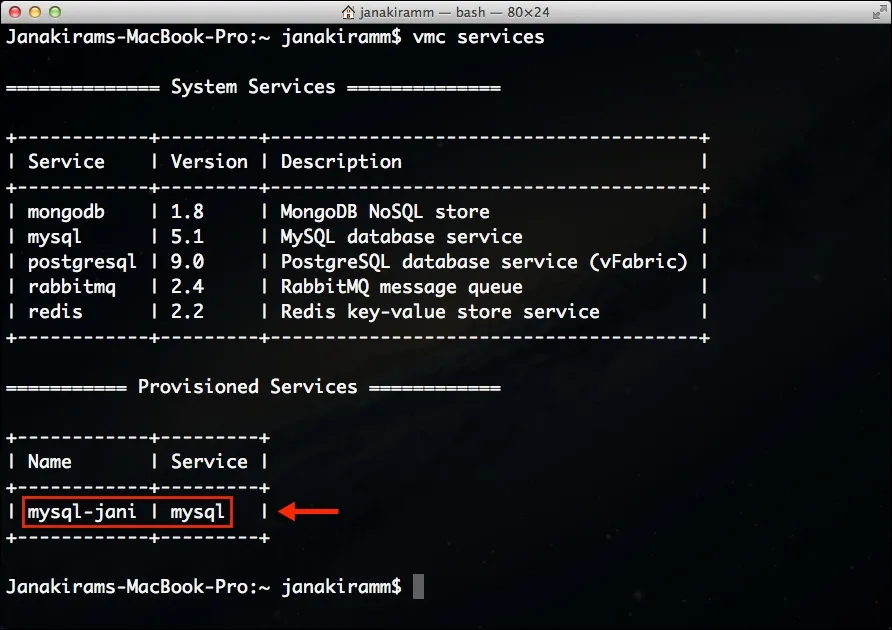The image size is (892, 630).
Task: Click the version value '2.2'
Action: (x=188, y=311)
